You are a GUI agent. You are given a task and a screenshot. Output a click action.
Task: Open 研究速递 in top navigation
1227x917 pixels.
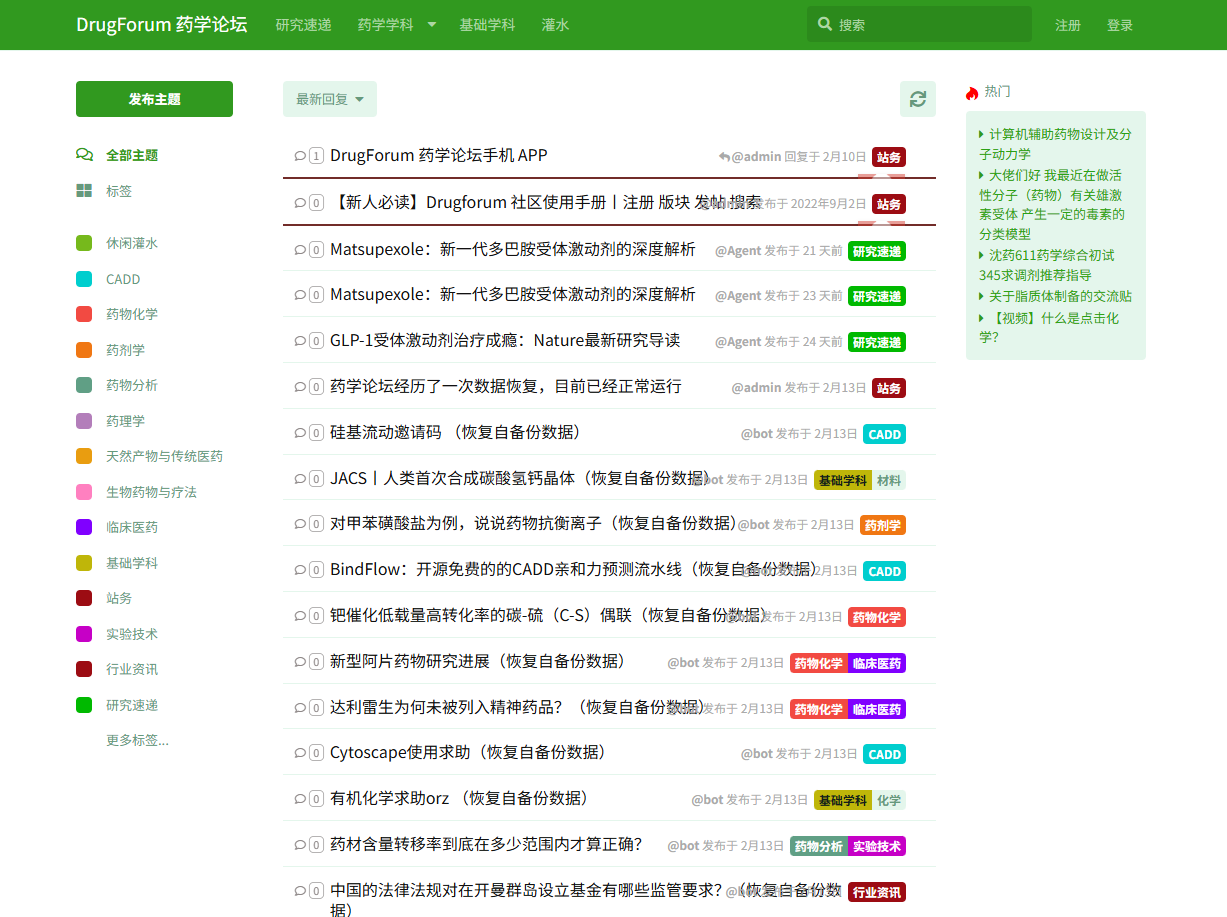tap(303, 25)
